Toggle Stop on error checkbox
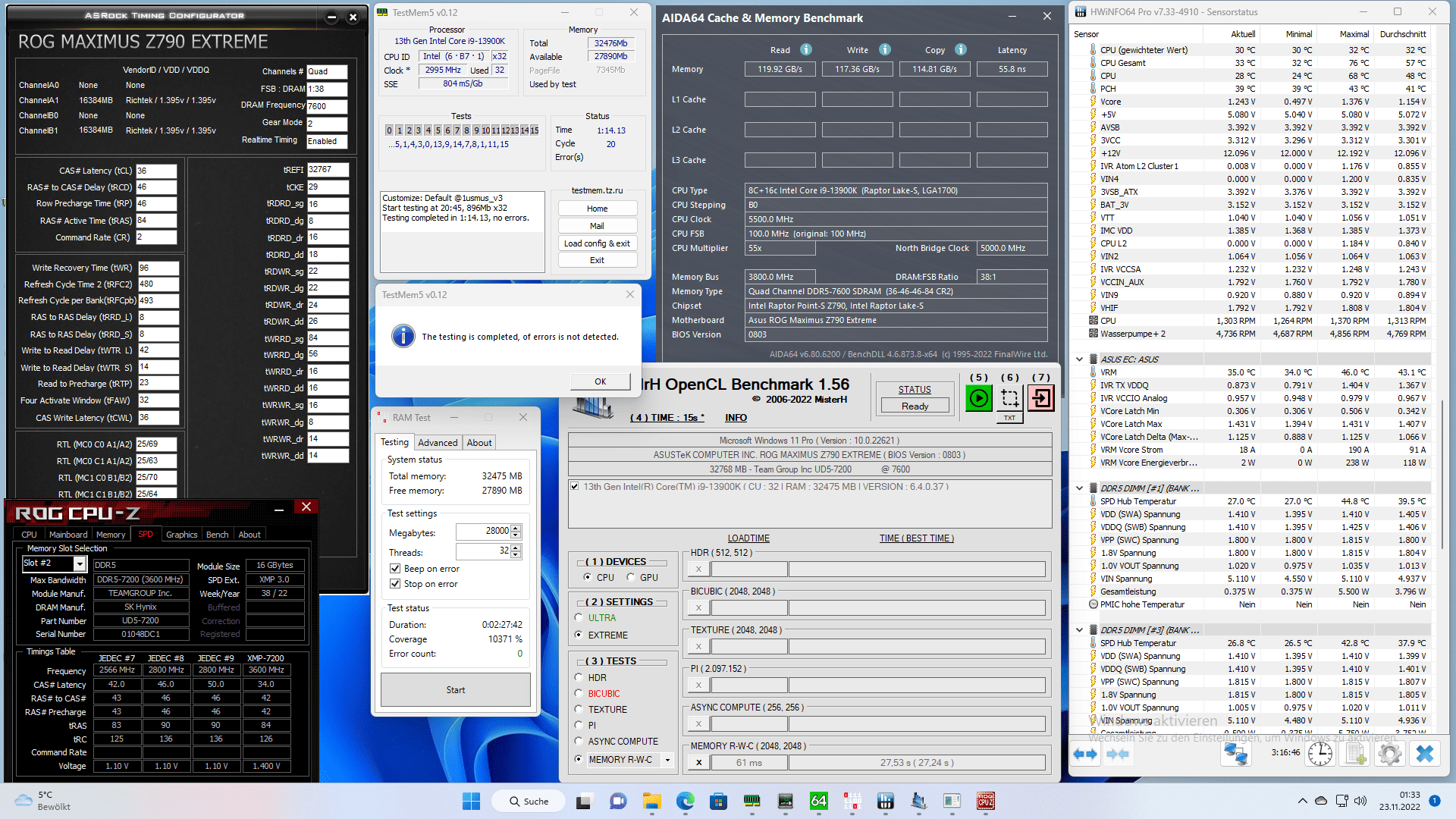This screenshot has width=1456, height=819. click(x=395, y=584)
